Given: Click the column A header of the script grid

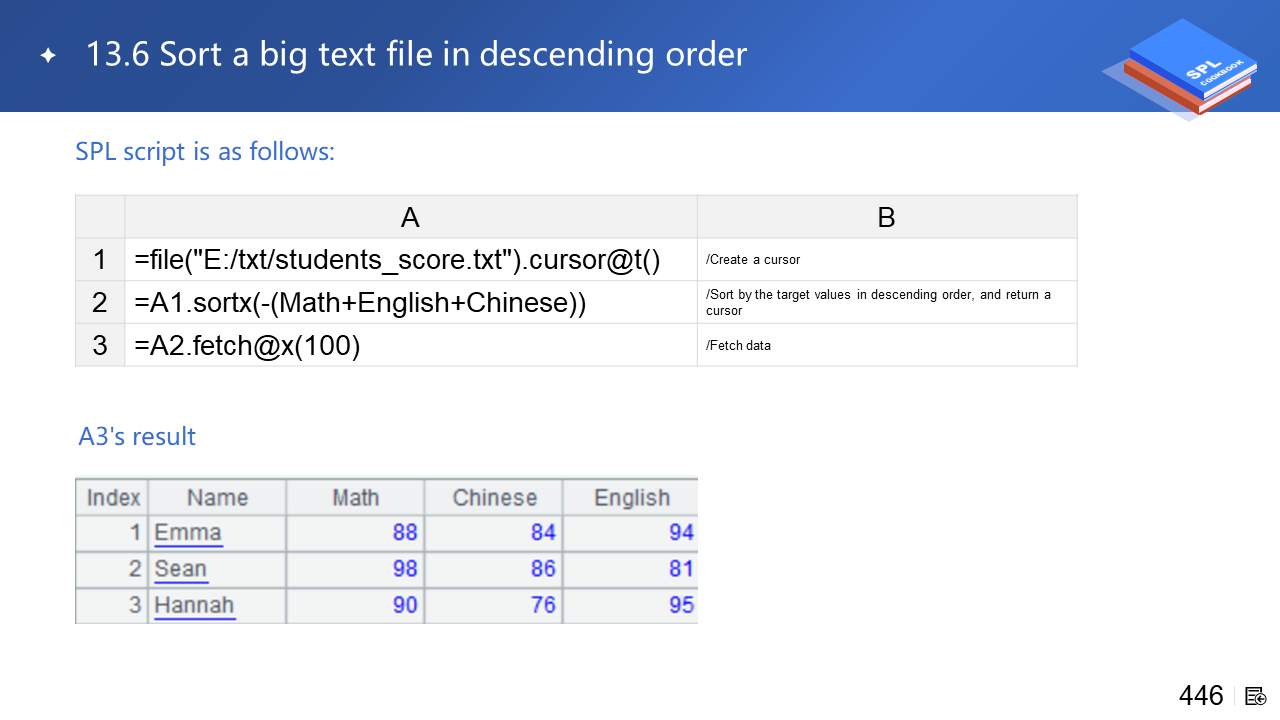Looking at the screenshot, I should 410,217.
